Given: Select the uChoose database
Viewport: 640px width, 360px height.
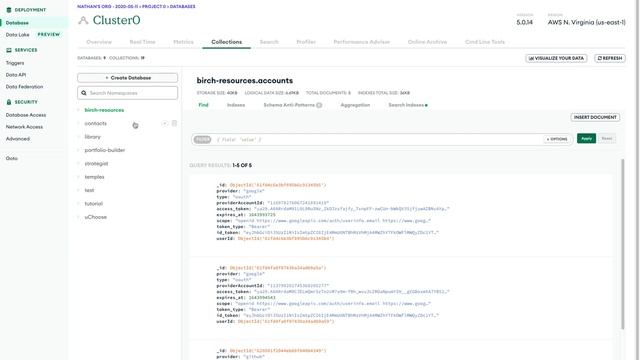Looking at the screenshot, I should [x=96, y=217].
